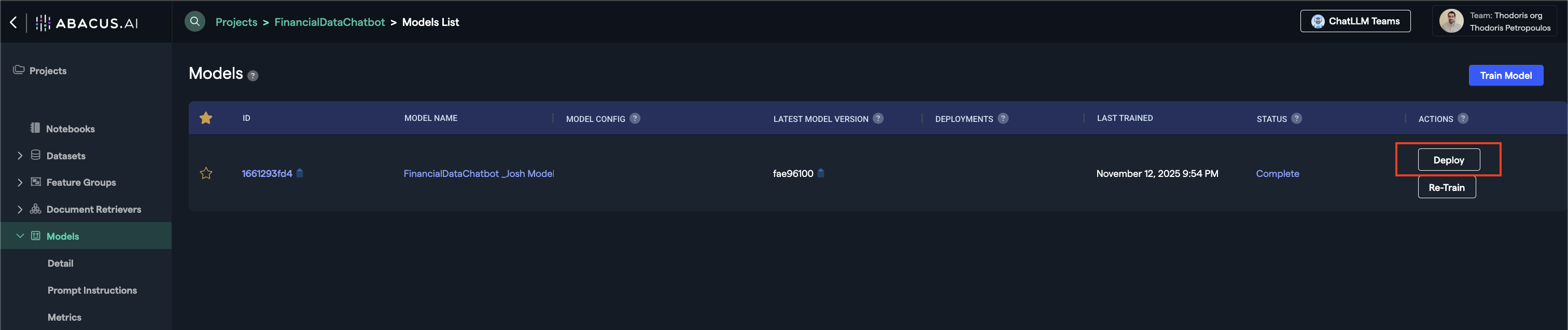Expand the Feature Groups section
This screenshot has height=330, width=1568.
pyautogui.click(x=20, y=183)
